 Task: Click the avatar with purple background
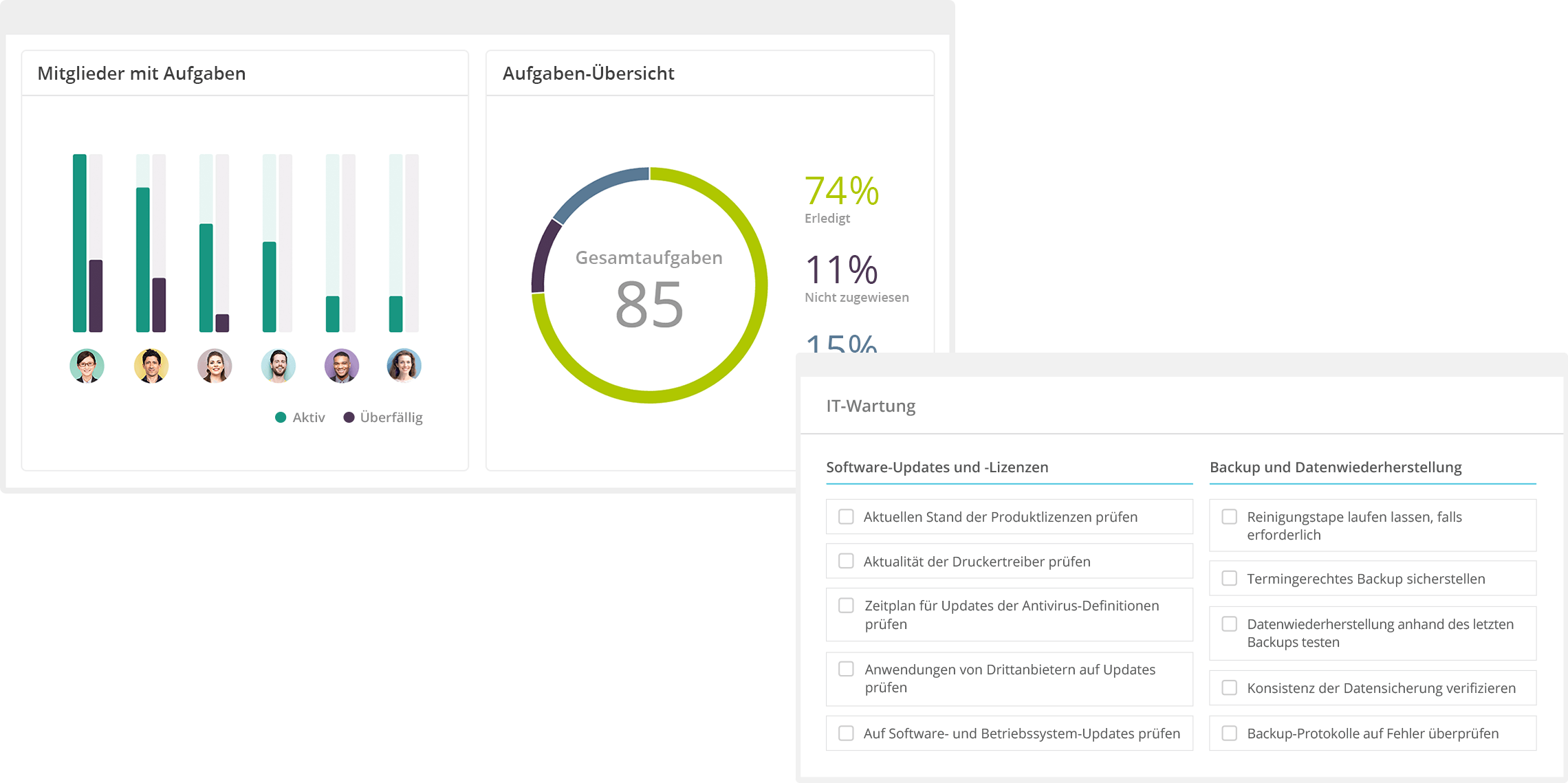pyautogui.click(x=341, y=366)
